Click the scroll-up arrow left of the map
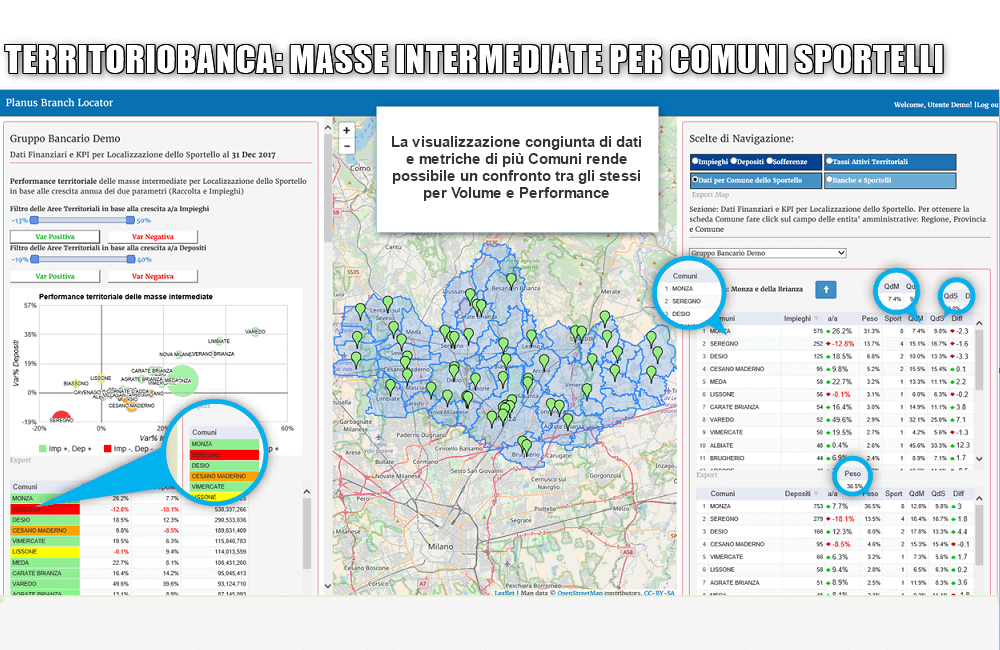 (328, 128)
